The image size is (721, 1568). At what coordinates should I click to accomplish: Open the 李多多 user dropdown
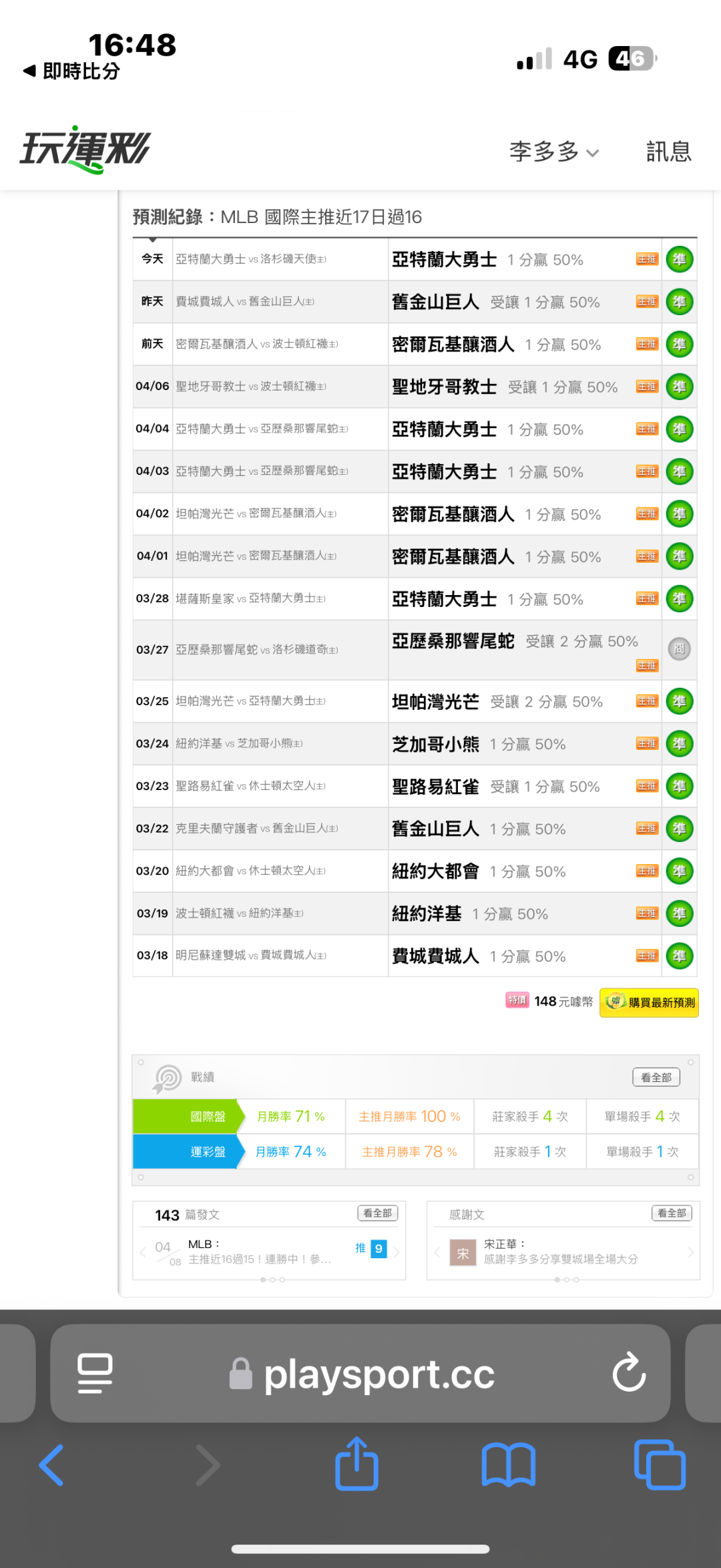pos(554,152)
